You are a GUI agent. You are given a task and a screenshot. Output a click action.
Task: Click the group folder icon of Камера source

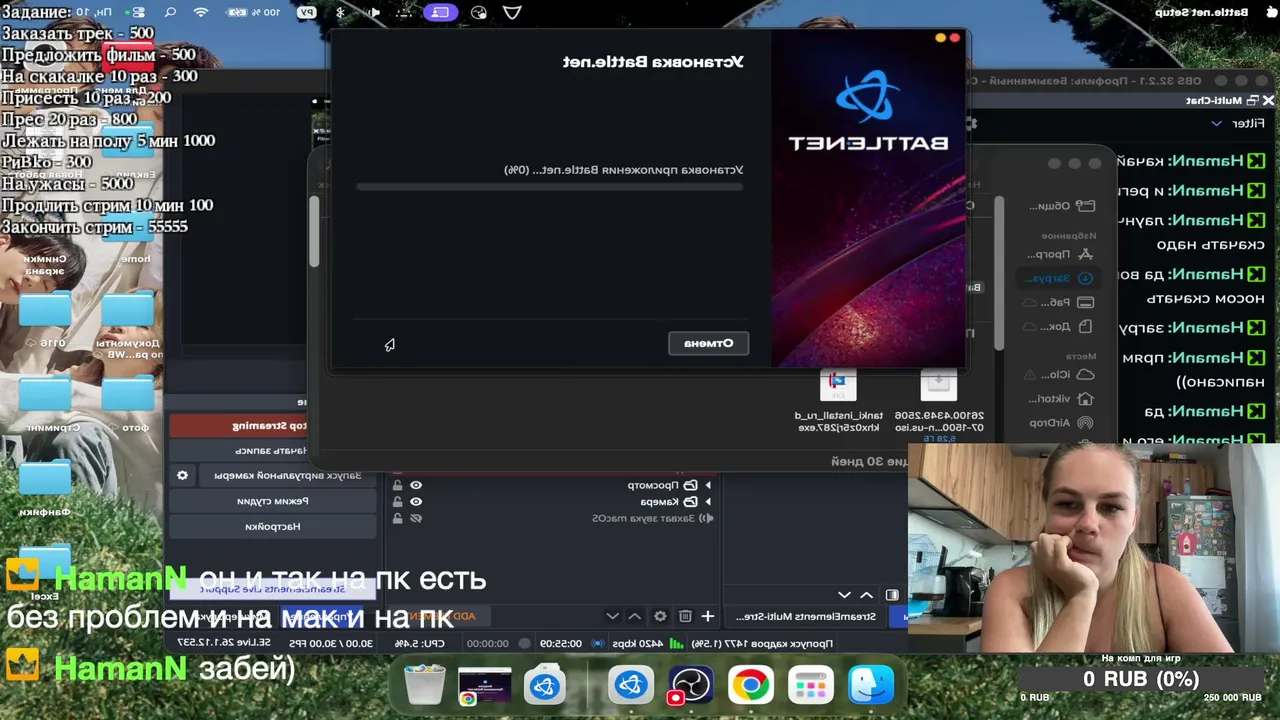[x=690, y=502]
